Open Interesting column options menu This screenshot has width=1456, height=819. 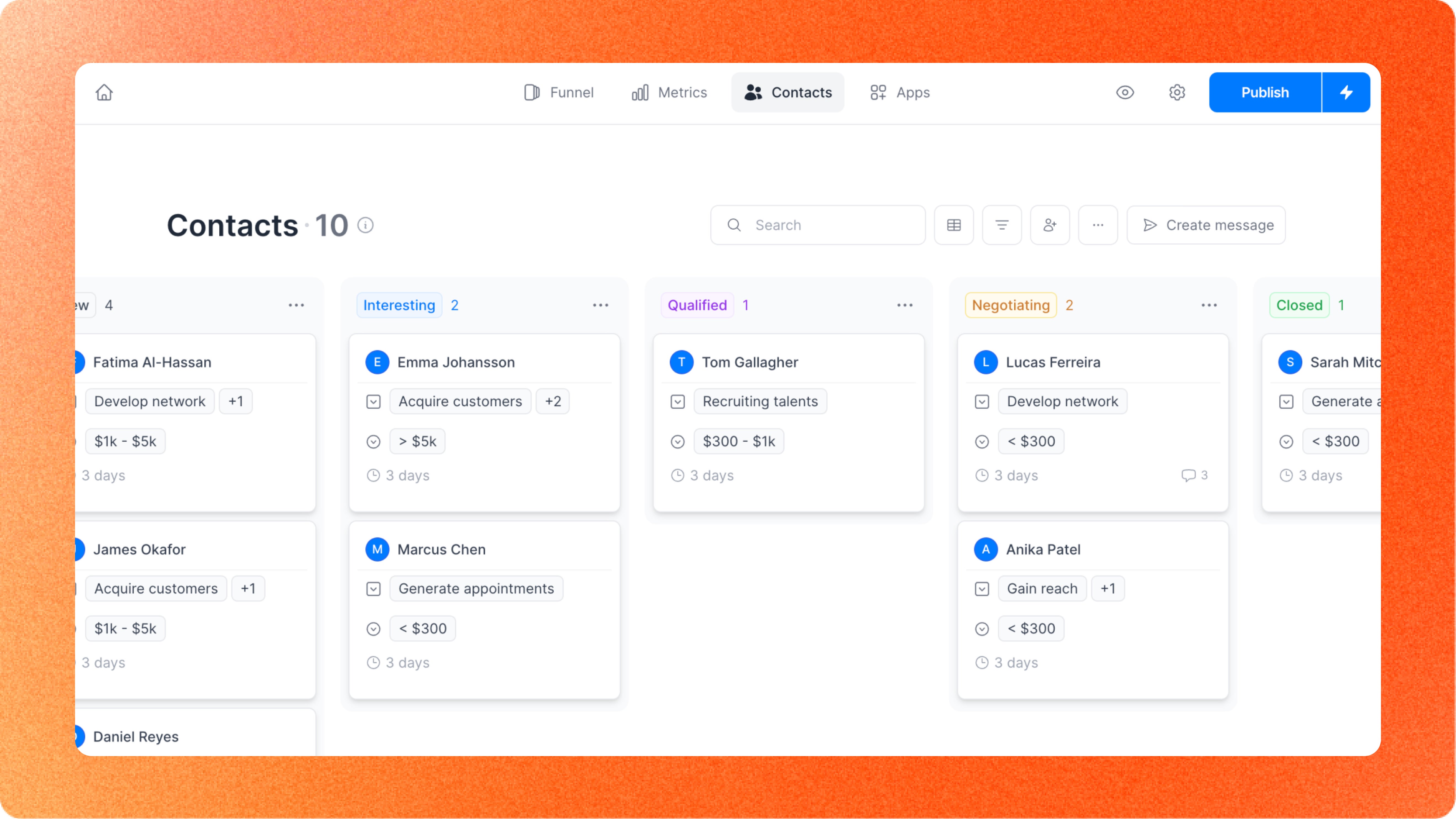point(600,305)
